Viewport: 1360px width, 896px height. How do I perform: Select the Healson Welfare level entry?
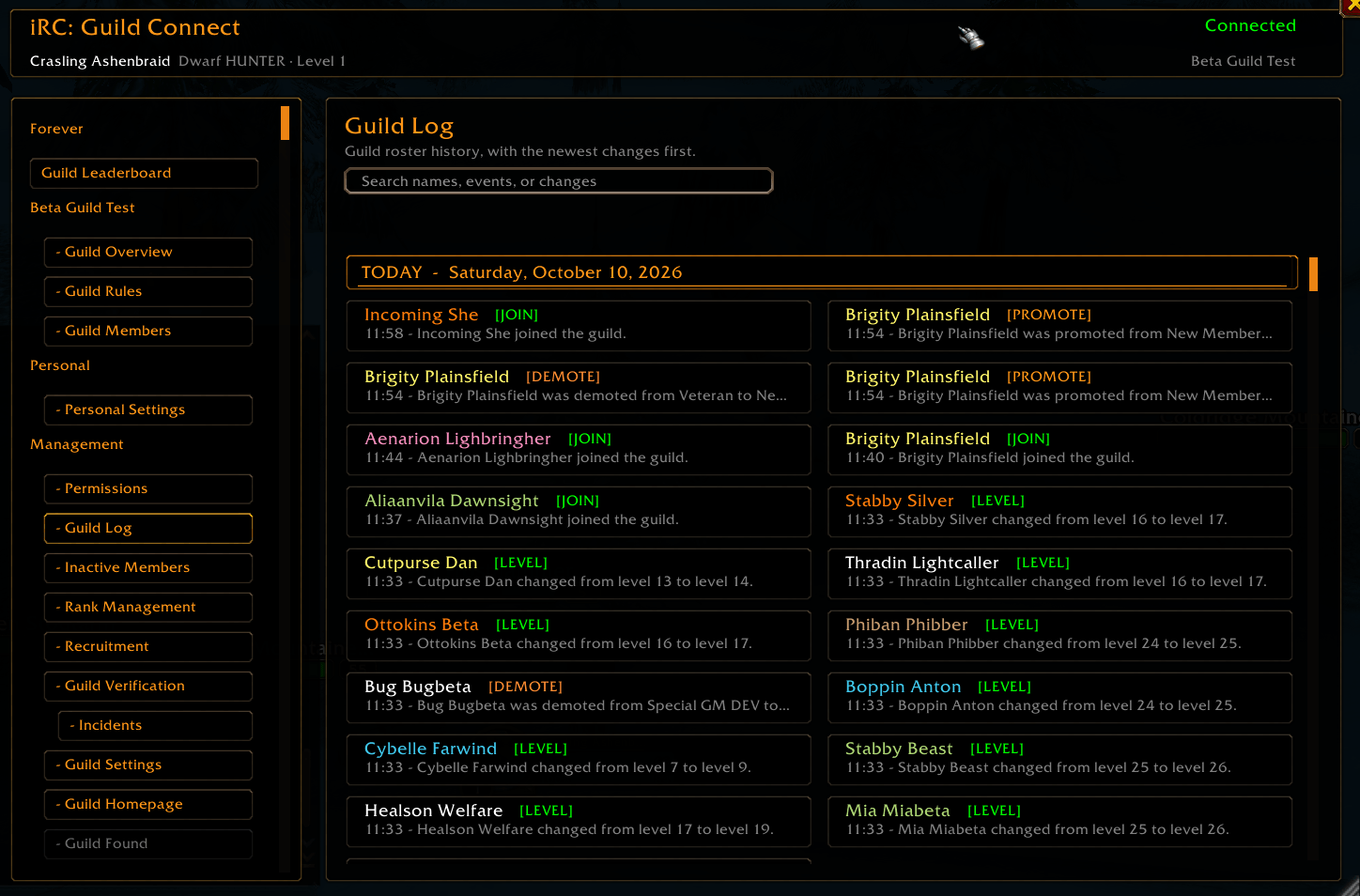(x=579, y=822)
